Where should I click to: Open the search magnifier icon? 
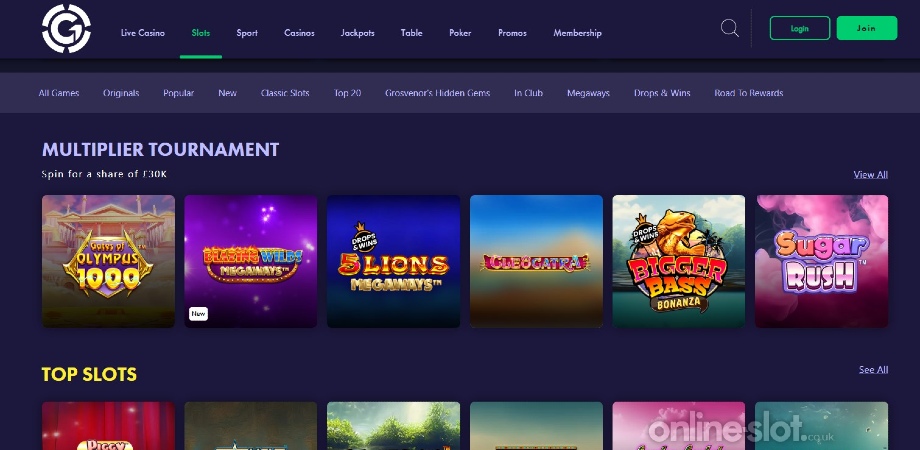click(729, 28)
